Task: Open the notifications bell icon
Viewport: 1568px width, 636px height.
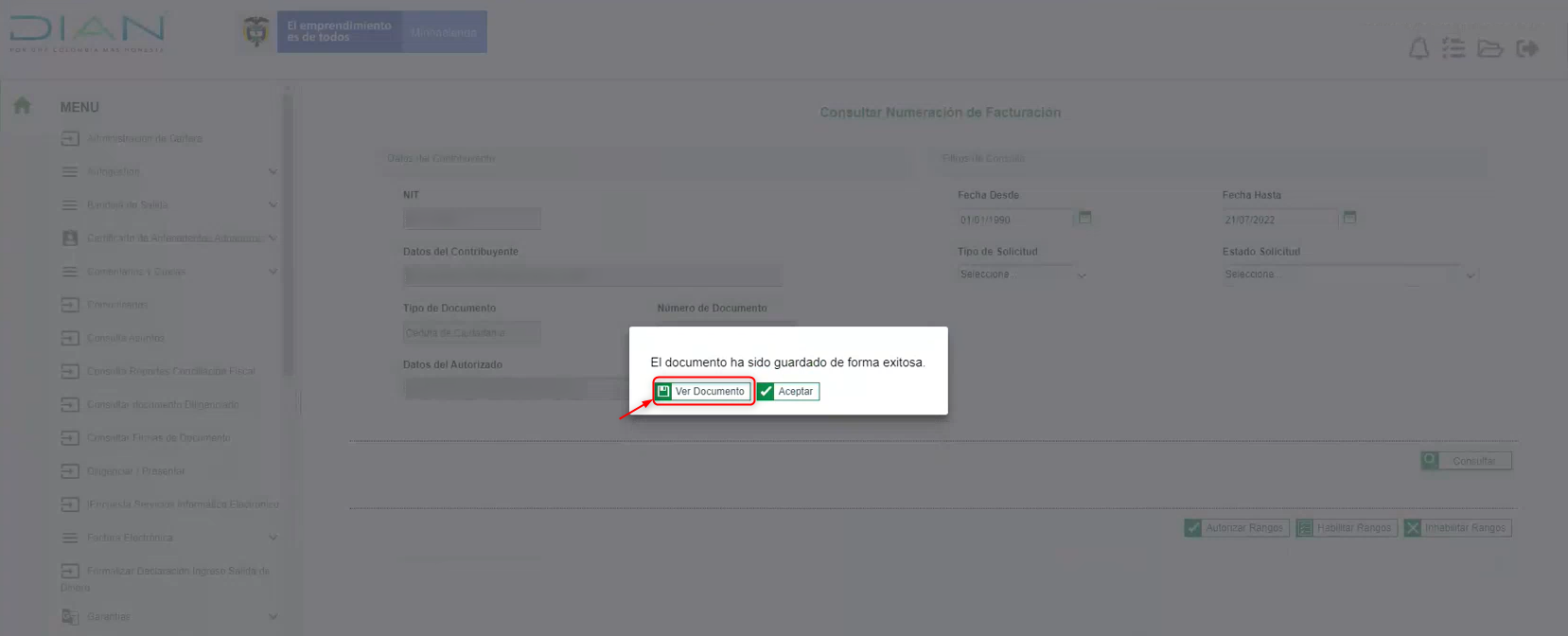Action: click(x=1418, y=49)
